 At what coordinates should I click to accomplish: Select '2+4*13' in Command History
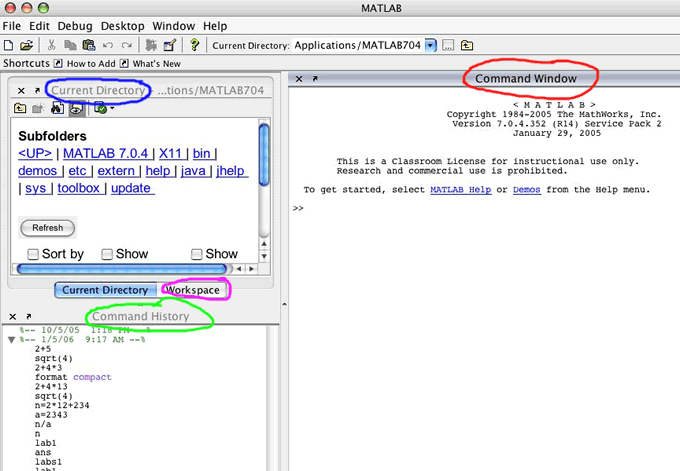pos(51,386)
